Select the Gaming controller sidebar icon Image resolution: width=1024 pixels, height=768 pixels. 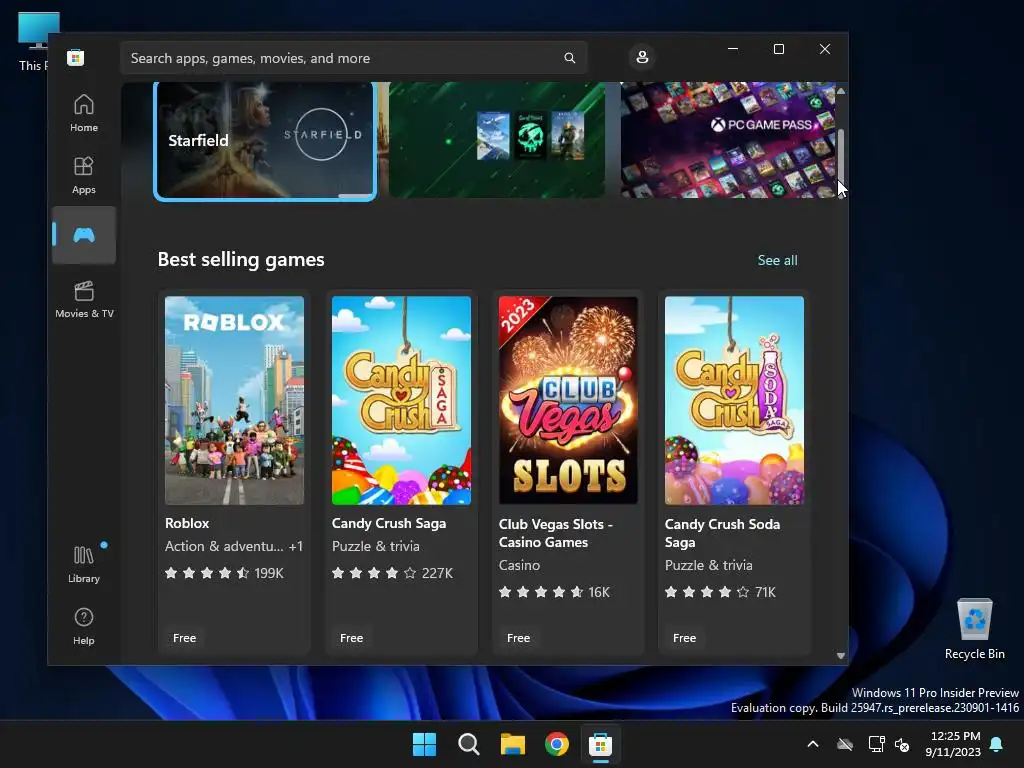(x=84, y=235)
